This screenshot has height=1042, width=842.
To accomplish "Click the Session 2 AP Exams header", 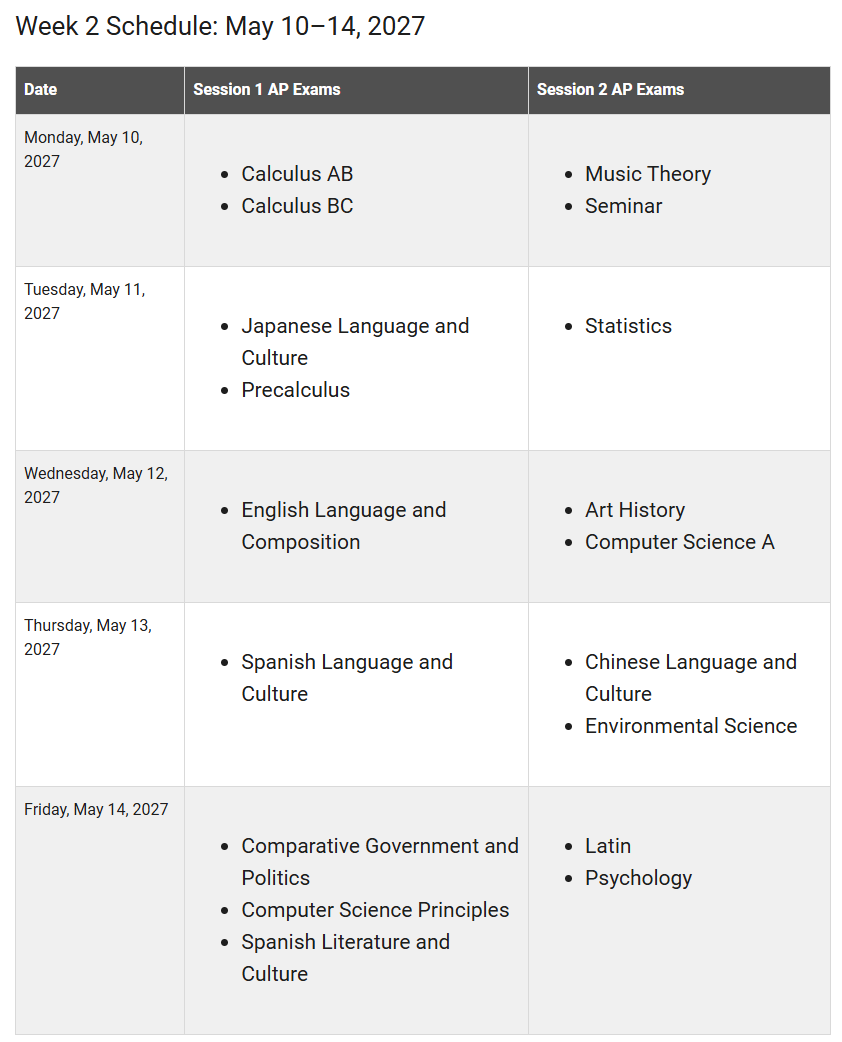I will (610, 90).
